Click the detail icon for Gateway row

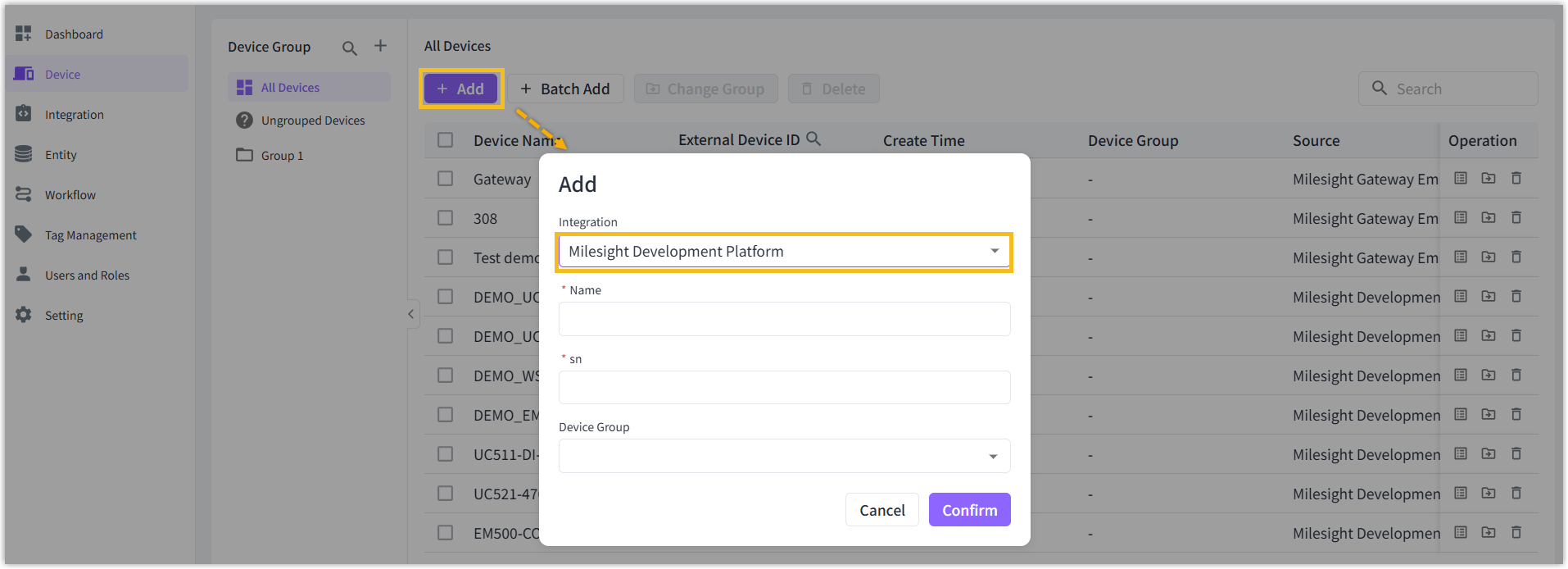(1461, 178)
